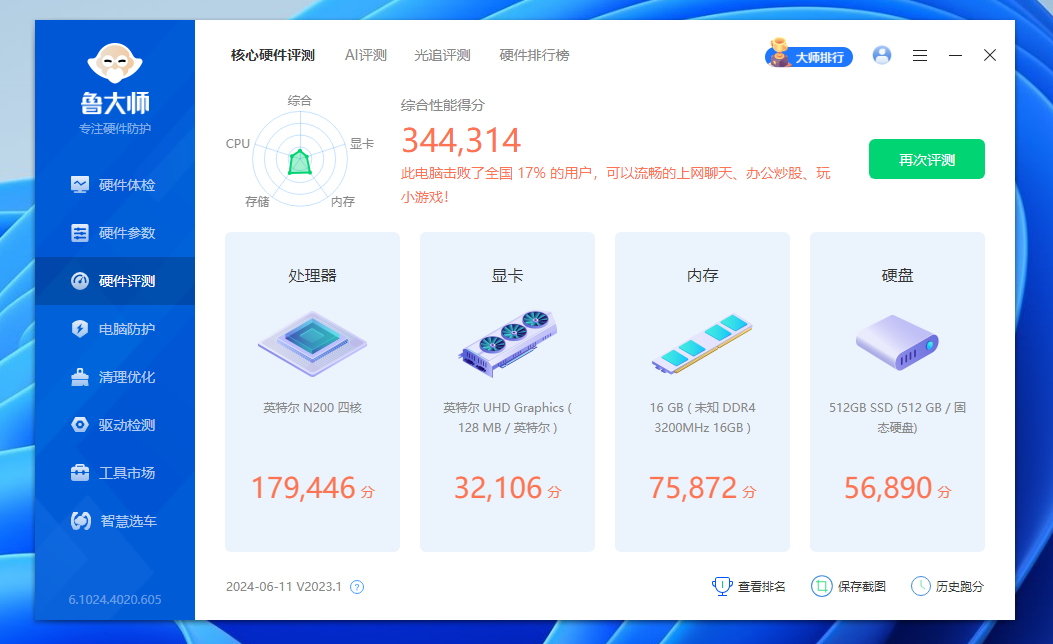
Task: Open 电脑防护 in the sidebar
Action: click(115, 329)
